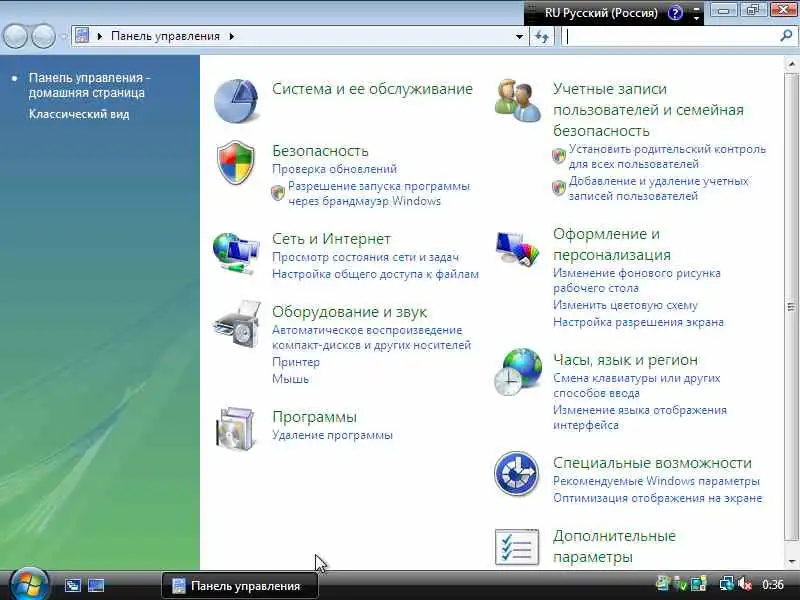This screenshot has width=800, height=600.
Task: Click the Clock, Language and Region globe icon
Action: click(x=517, y=371)
